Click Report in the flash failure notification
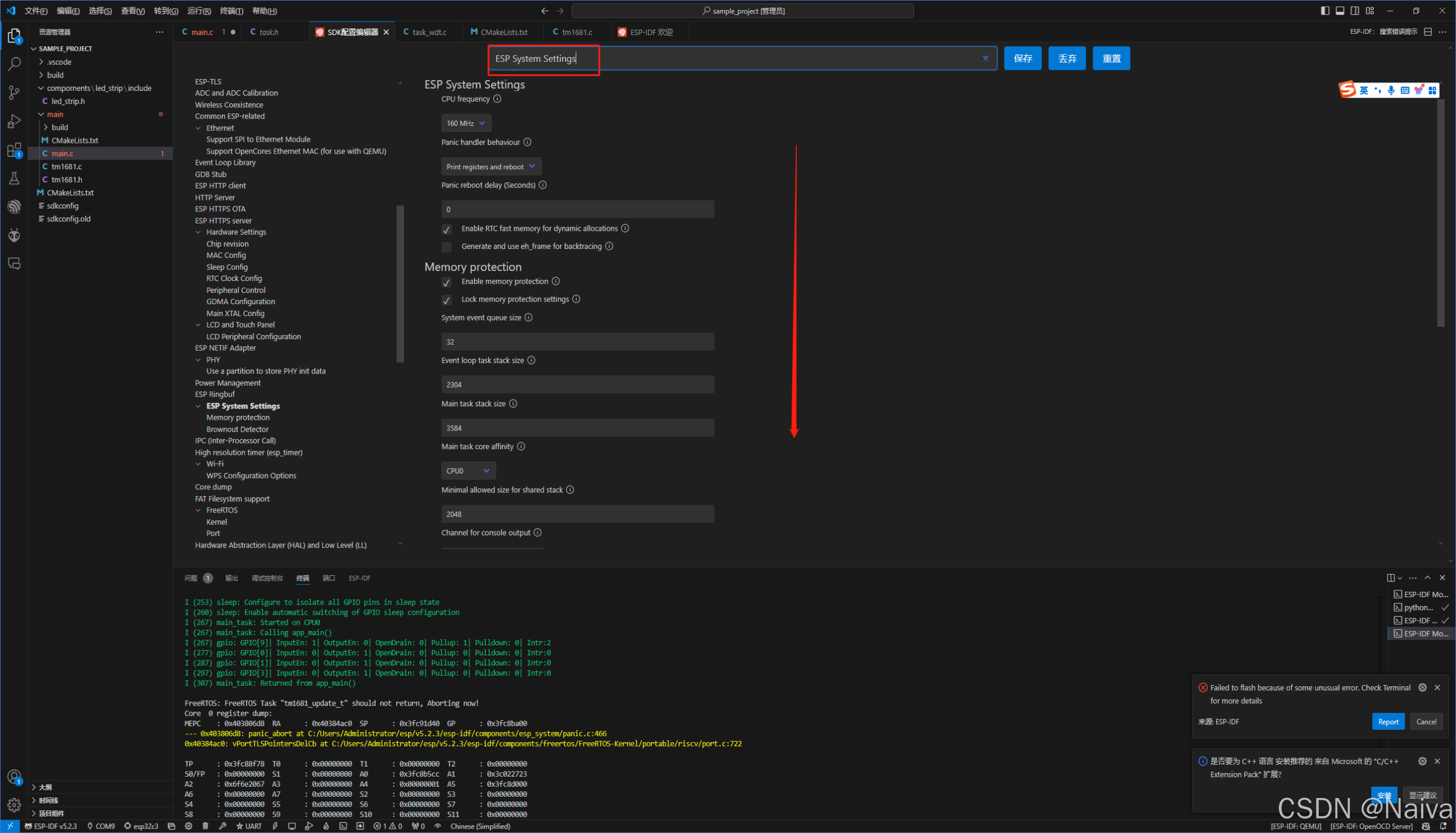Viewport: 1456px width, 833px height. coord(1388,721)
